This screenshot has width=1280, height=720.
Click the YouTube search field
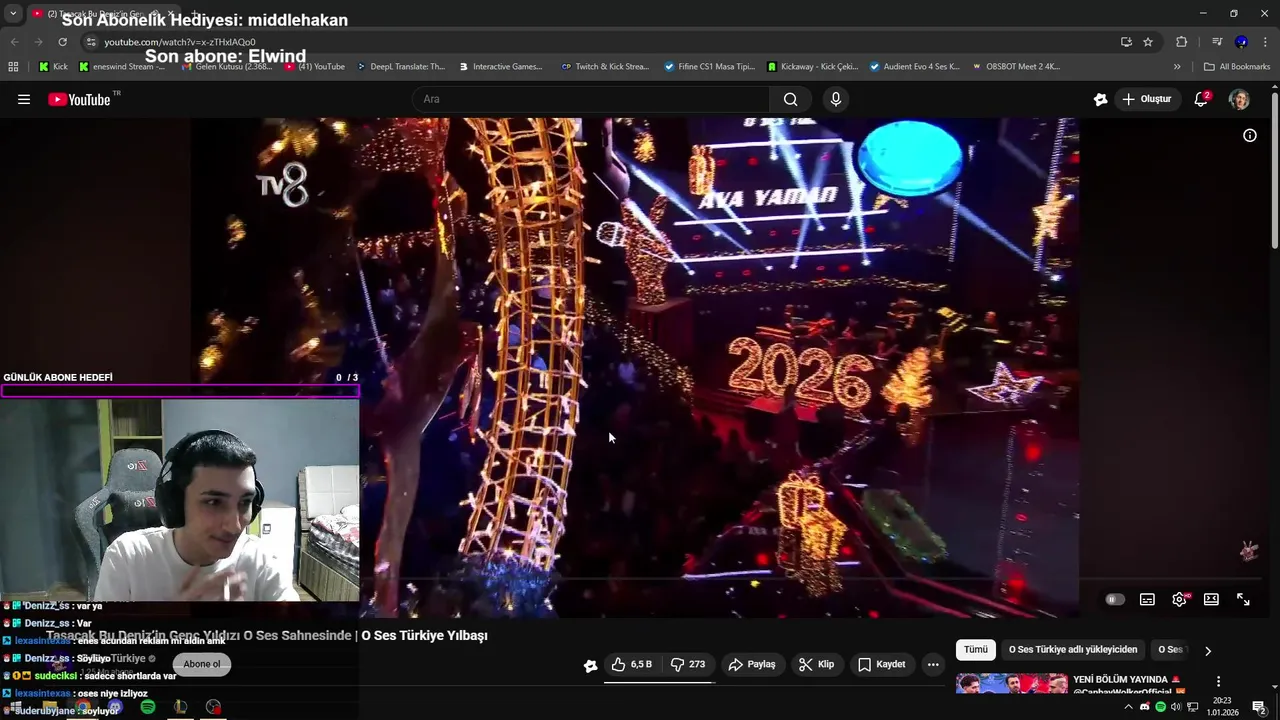click(x=590, y=99)
